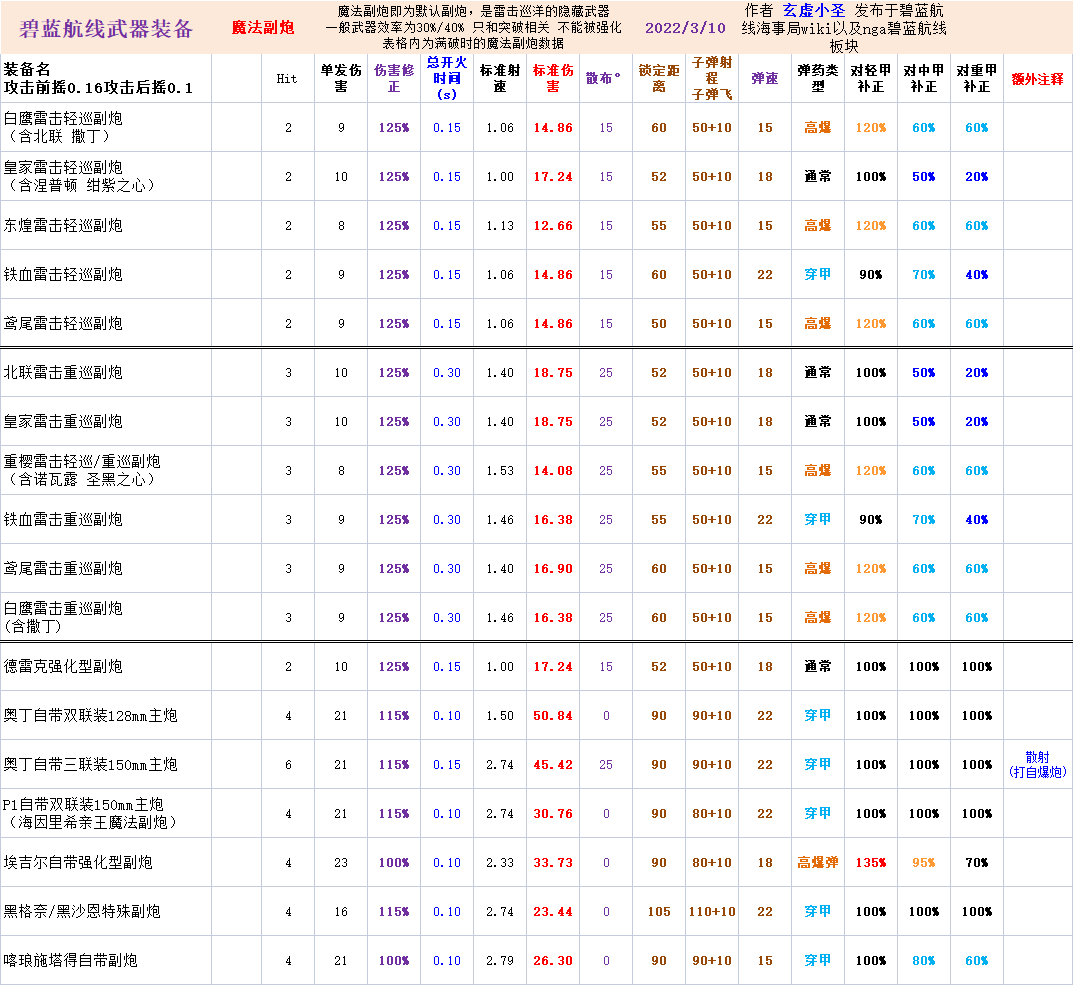Select the 德雷克强化型副炮 row name
The image size is (1073, 985).
(63, 667)
